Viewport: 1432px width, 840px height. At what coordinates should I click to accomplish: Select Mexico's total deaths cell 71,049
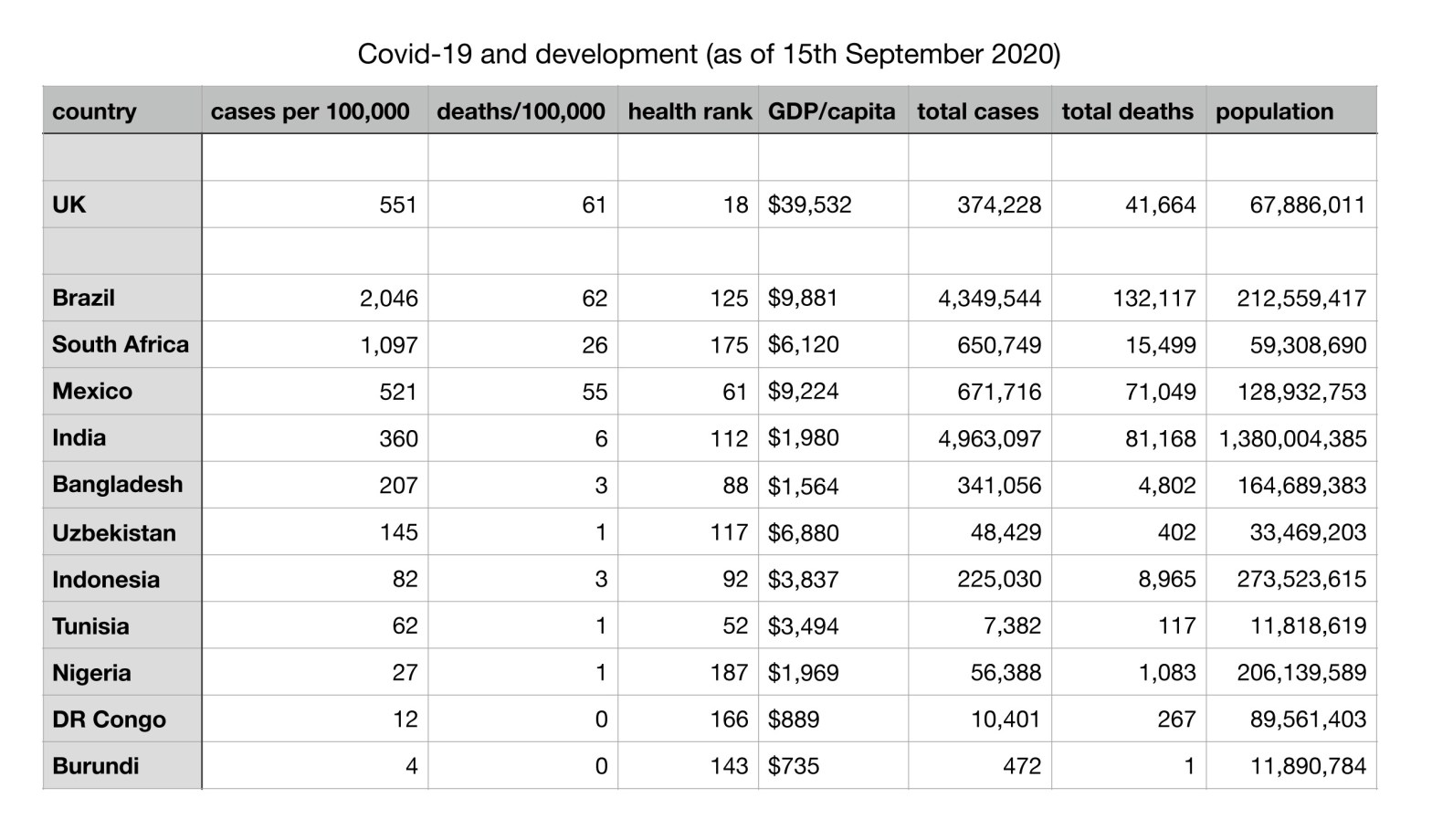(x=1160, y=392)
